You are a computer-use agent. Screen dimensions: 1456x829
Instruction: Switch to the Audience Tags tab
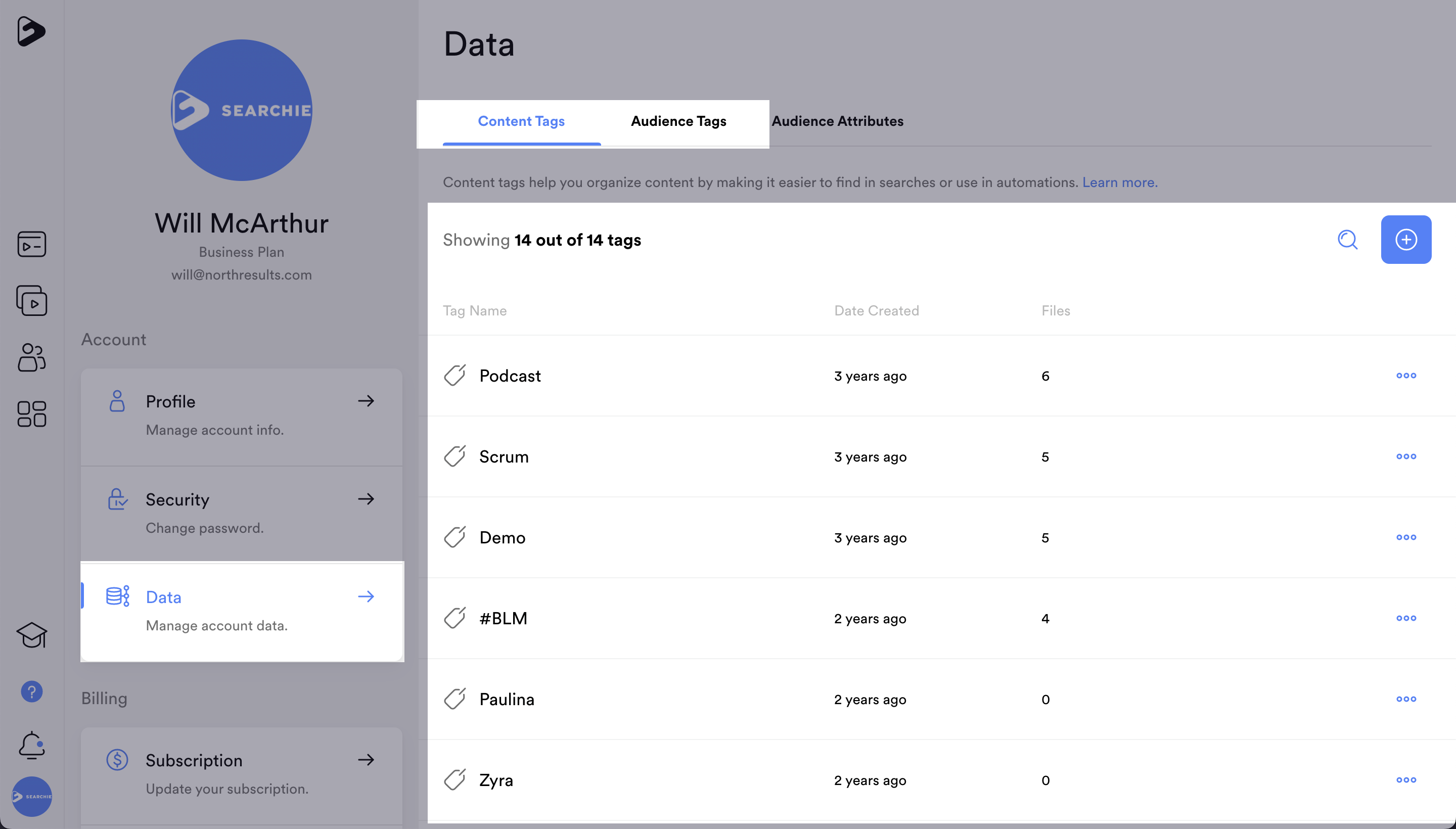678,121
